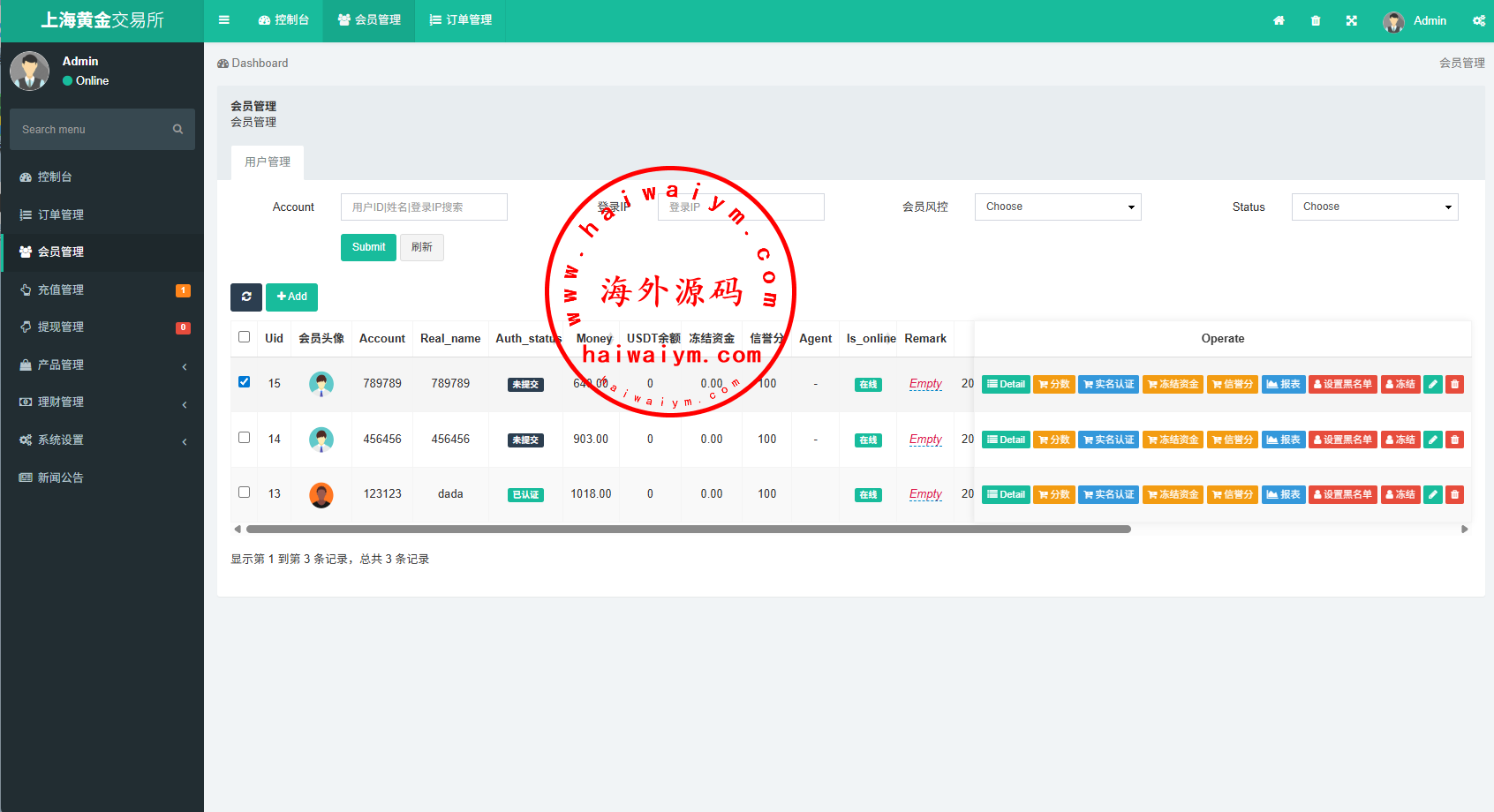Switch to the 控制台 top tab
Image resolution: width=1494 pixels, height=812 pixels.
(283, 20)
